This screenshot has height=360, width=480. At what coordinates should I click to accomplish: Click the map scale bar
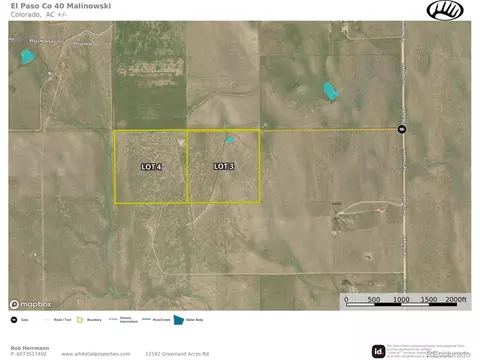(x=405, y=302)
